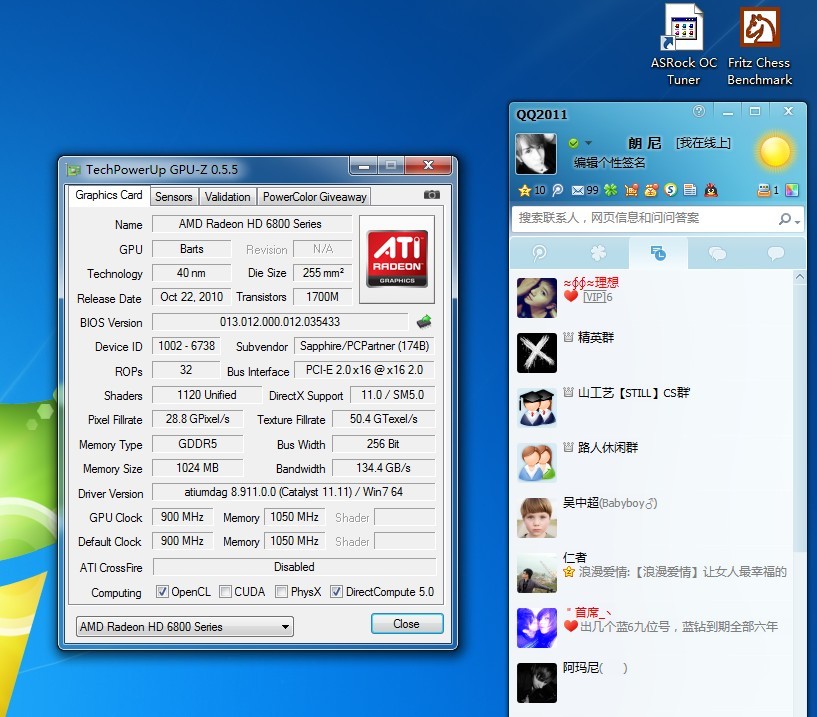Screen dimensions: 817x717
Task: Minimize the QQ2011 window
Action: [728, 112]
